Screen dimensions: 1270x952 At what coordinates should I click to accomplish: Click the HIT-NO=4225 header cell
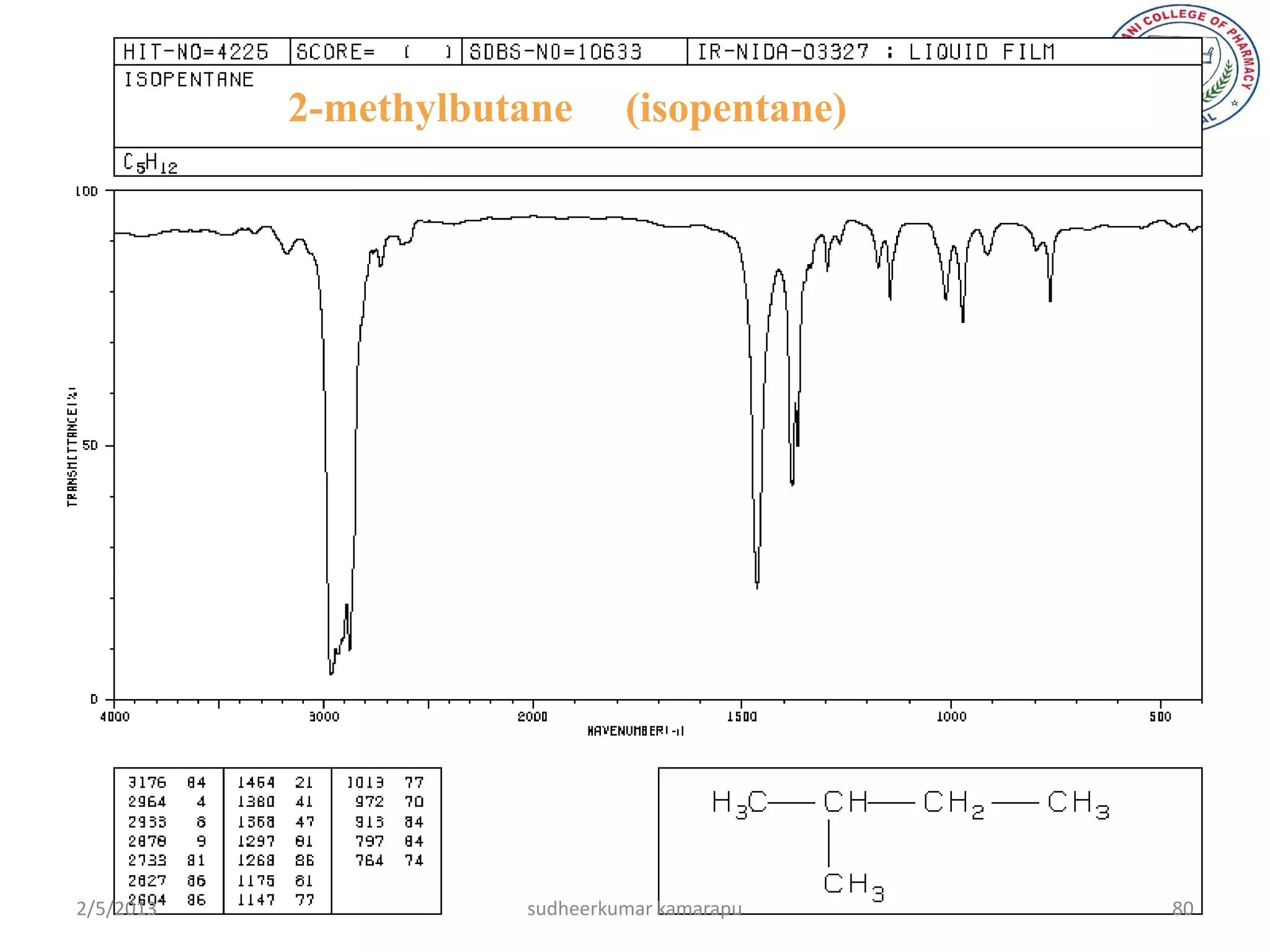(x=202, y=51)
